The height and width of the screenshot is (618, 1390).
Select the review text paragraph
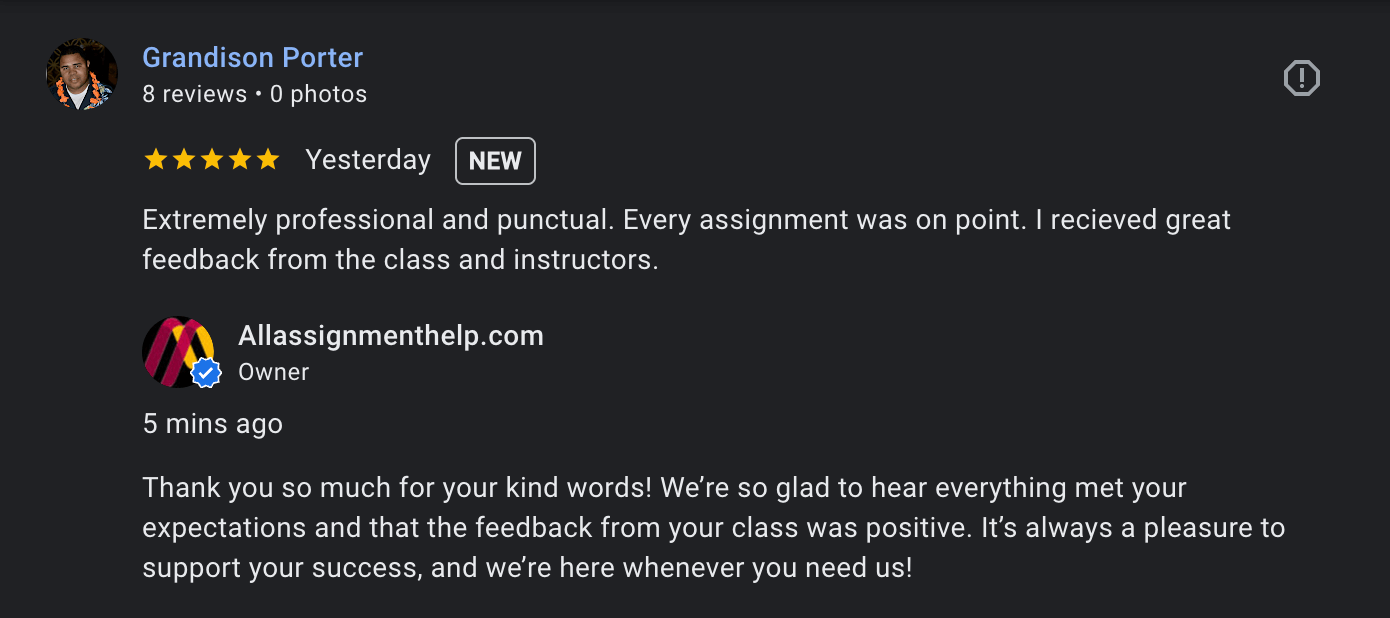click(686, 239)
